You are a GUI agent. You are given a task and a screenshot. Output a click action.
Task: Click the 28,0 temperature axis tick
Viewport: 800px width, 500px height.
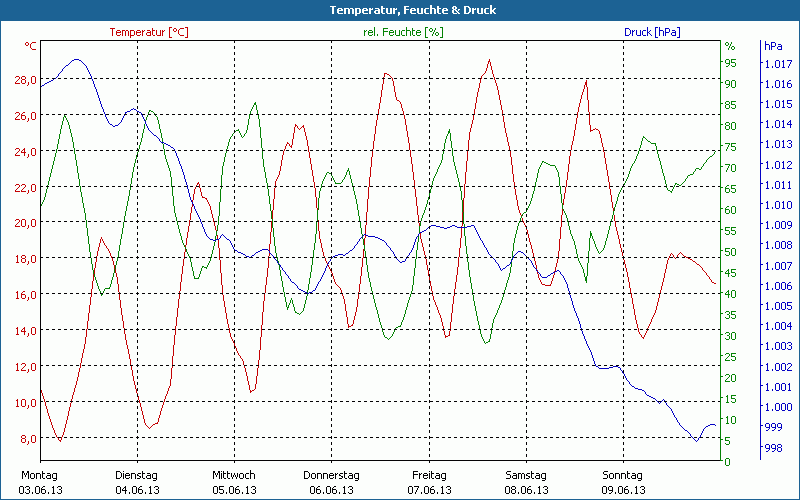click(25, 80)
